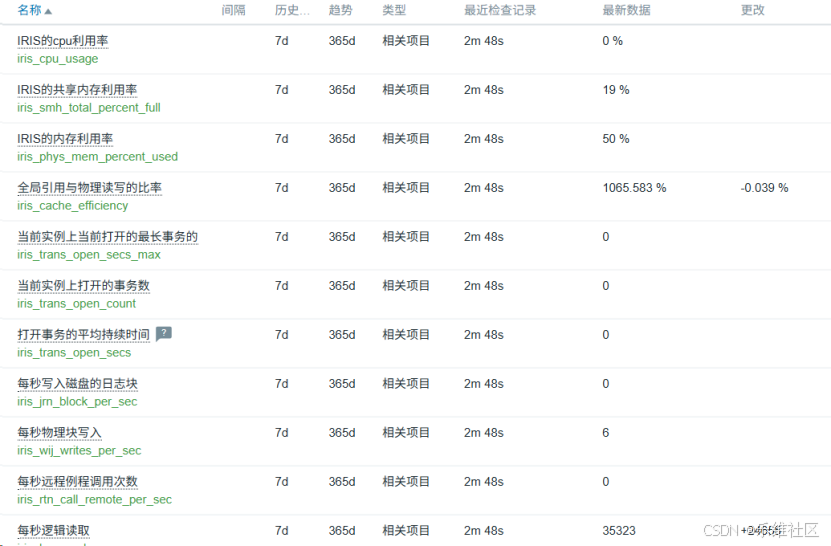Select the key iris_phys_mem_percent_used
The height and width of the screenshot is (546, 831).
coord(98,157)
